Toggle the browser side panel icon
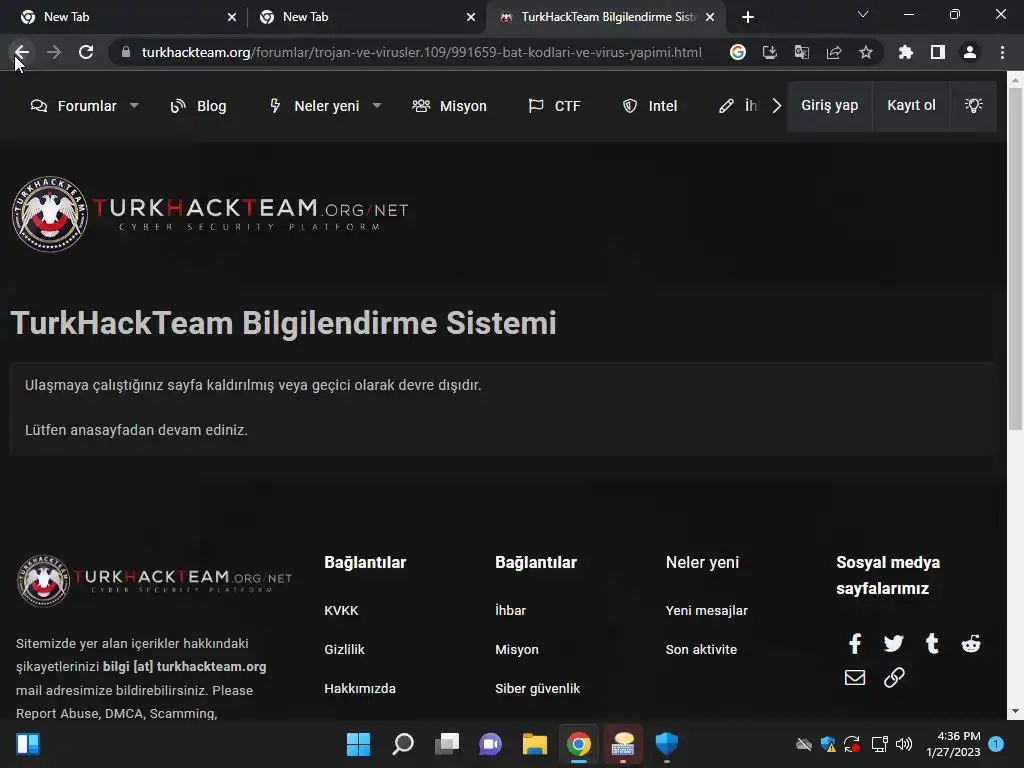1024x768 pixels. click(x=937, y=52)
